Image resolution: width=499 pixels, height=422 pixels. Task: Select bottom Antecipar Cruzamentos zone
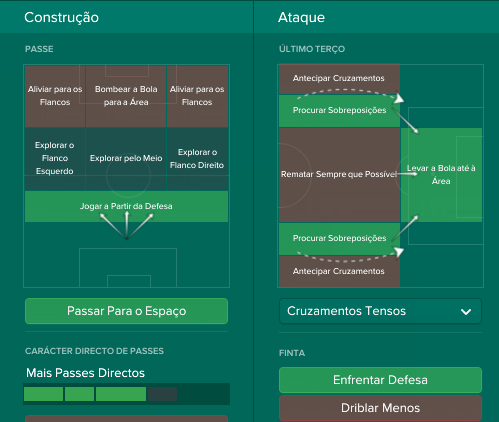(339, 271)
